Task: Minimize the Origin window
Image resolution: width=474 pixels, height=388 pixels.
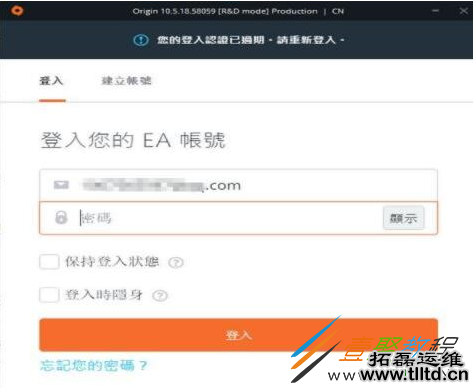Action: point(435,11)
